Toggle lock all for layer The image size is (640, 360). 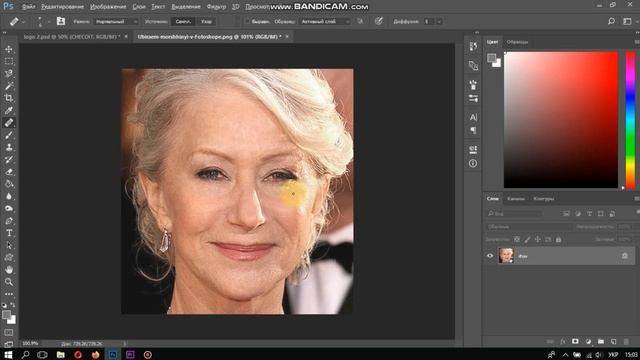558,240
